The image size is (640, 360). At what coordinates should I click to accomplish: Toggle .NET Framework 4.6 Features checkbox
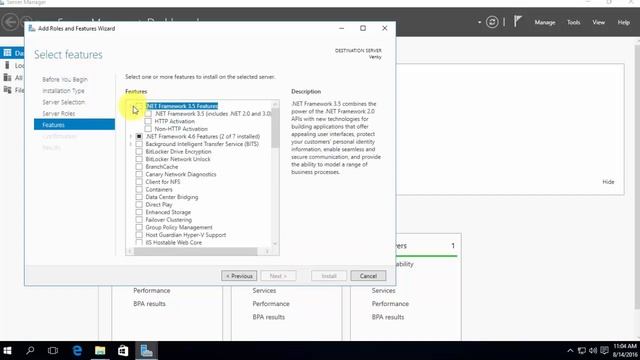(139, 136)
